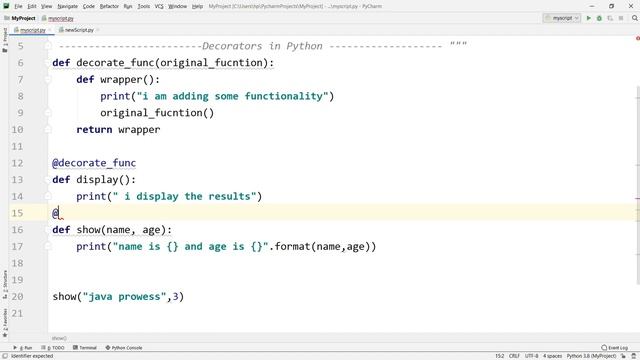Open the Structure tool window sidebar button
Viewport: 640px width, 360px height.
click(x=5, y=283)
